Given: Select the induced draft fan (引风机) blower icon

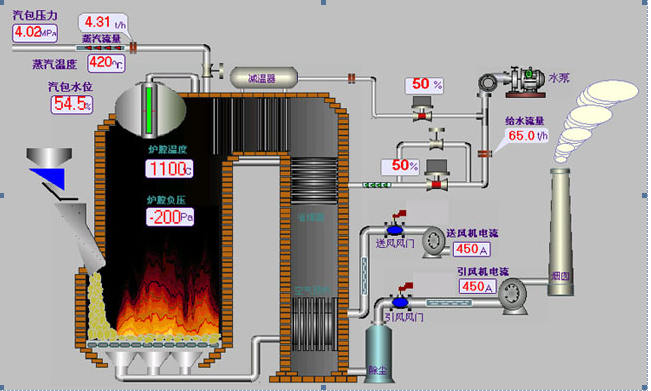Looking at the screenshot, I should pos(513,296).
